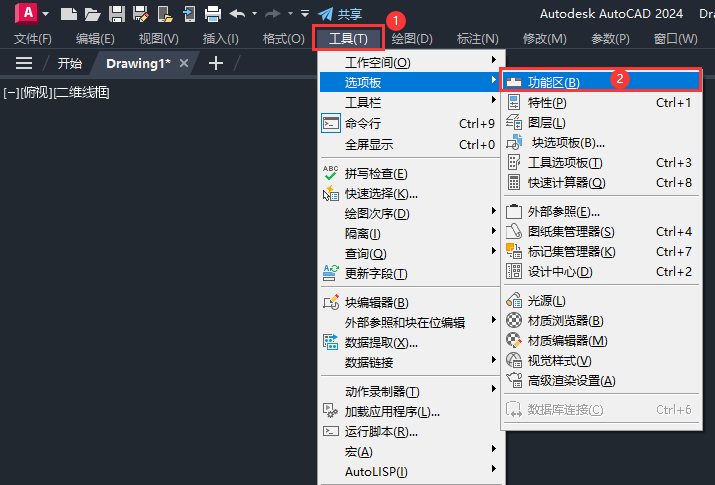
Task: Open the 格式(O) menu
Action: point(284,39)
